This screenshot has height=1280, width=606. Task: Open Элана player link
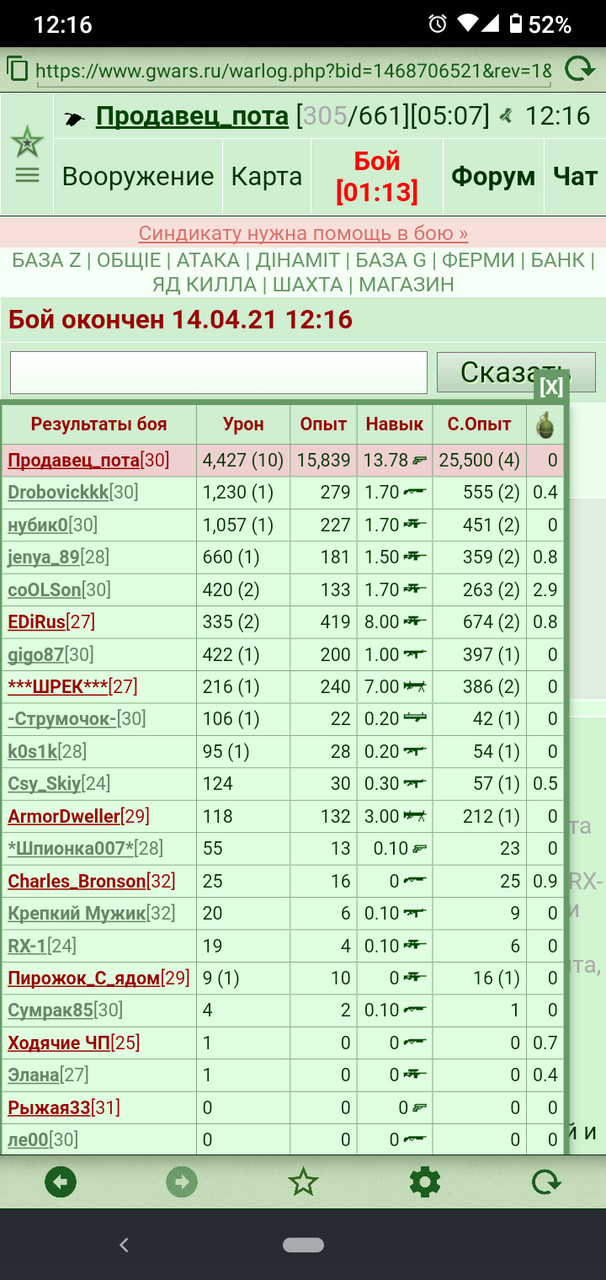(x=34, y=1076)
